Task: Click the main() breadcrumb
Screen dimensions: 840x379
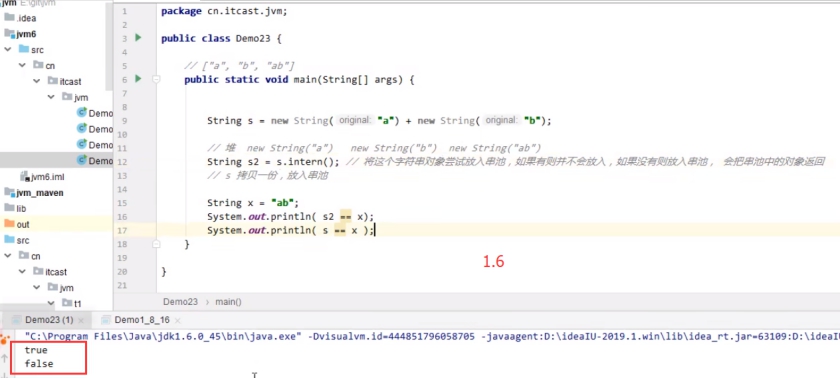Action: 229,302
